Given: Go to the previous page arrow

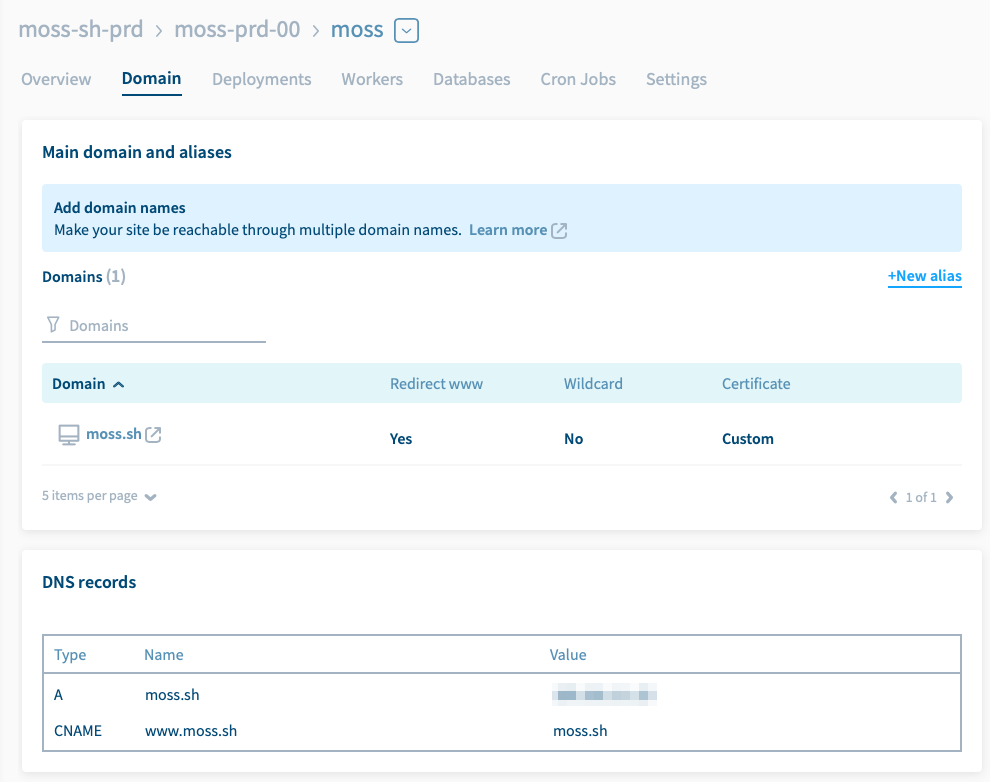Looking at the screenshot, I should tap(893, 497).
